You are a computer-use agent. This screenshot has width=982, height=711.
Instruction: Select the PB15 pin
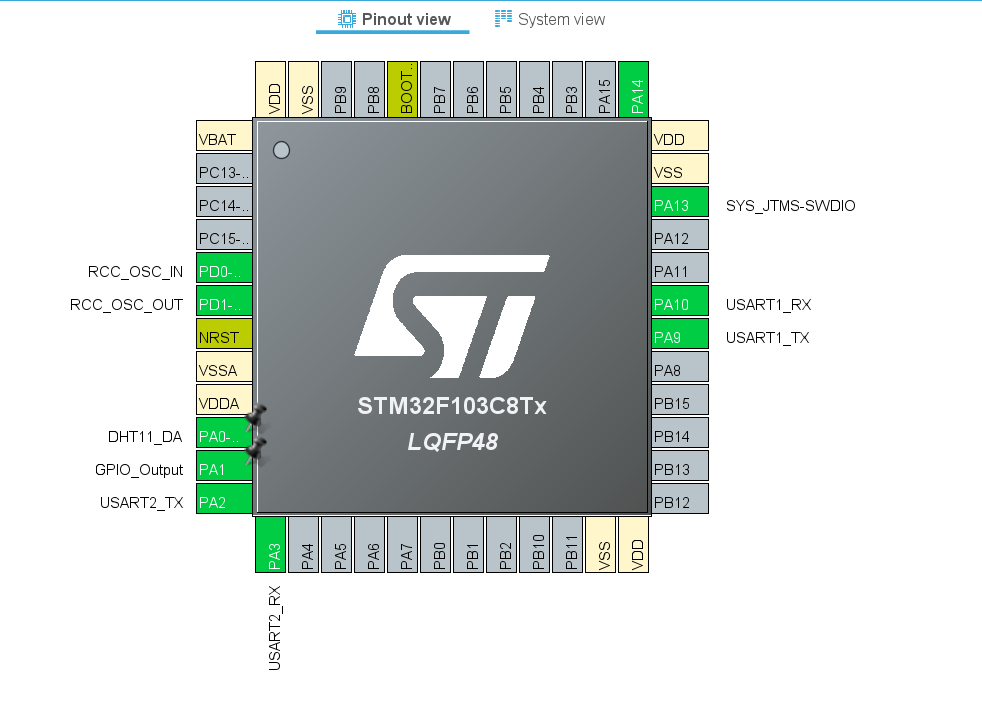680,400
